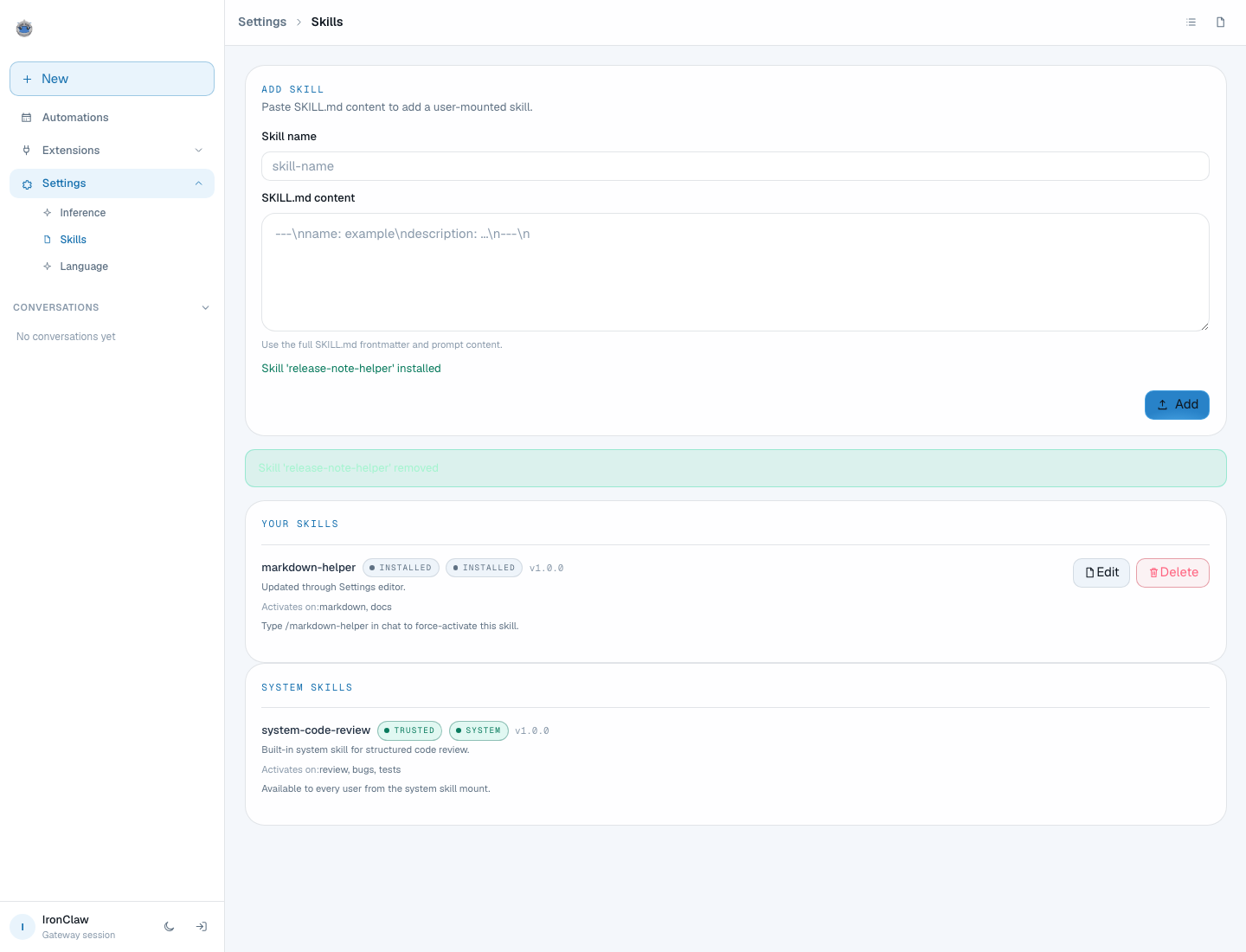Collapse the Settings sidebar section
The width and height of the screenshot is (1246, 952).
112,183
